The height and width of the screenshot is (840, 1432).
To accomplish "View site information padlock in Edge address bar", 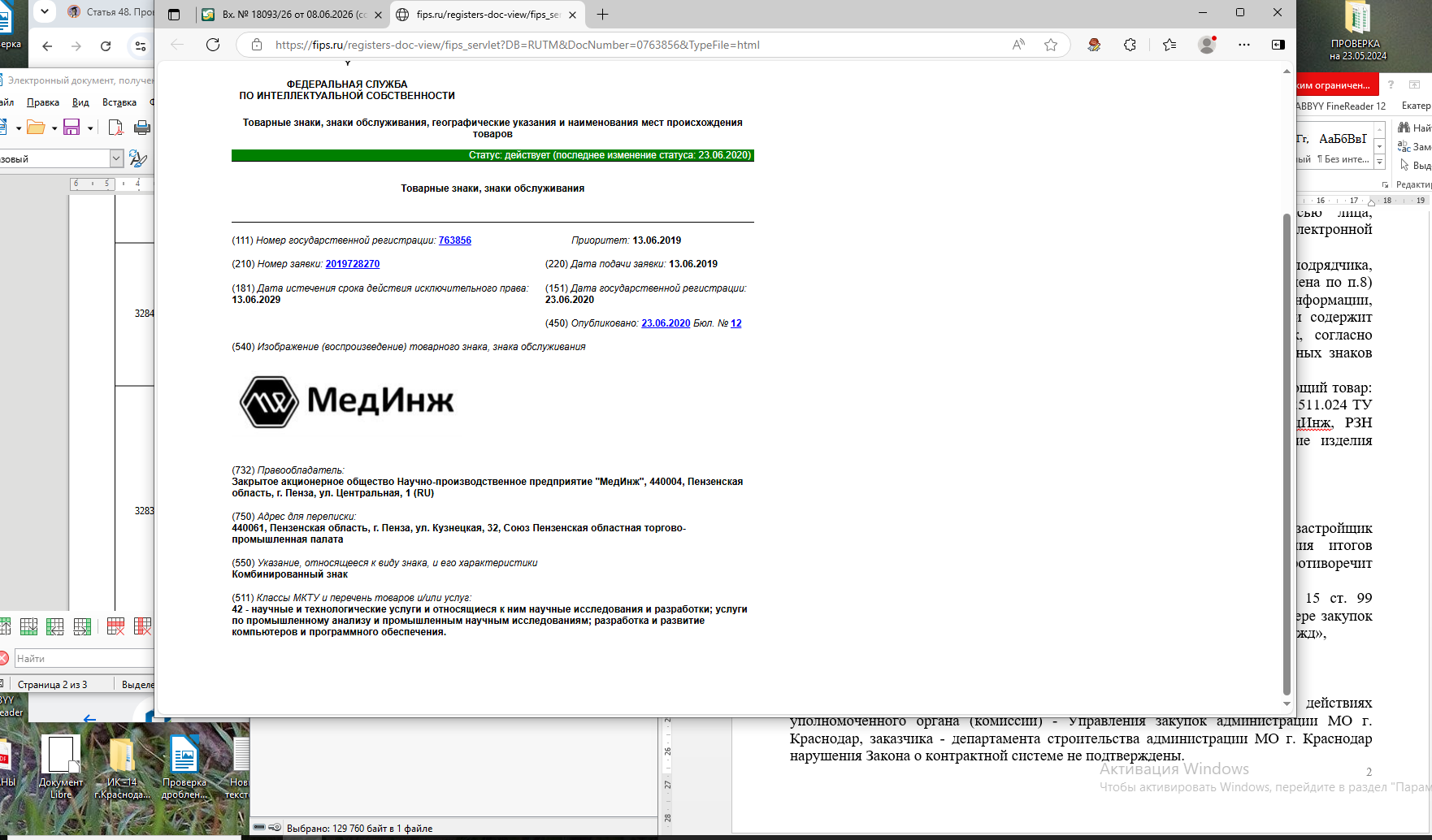I will click(257, 45).
